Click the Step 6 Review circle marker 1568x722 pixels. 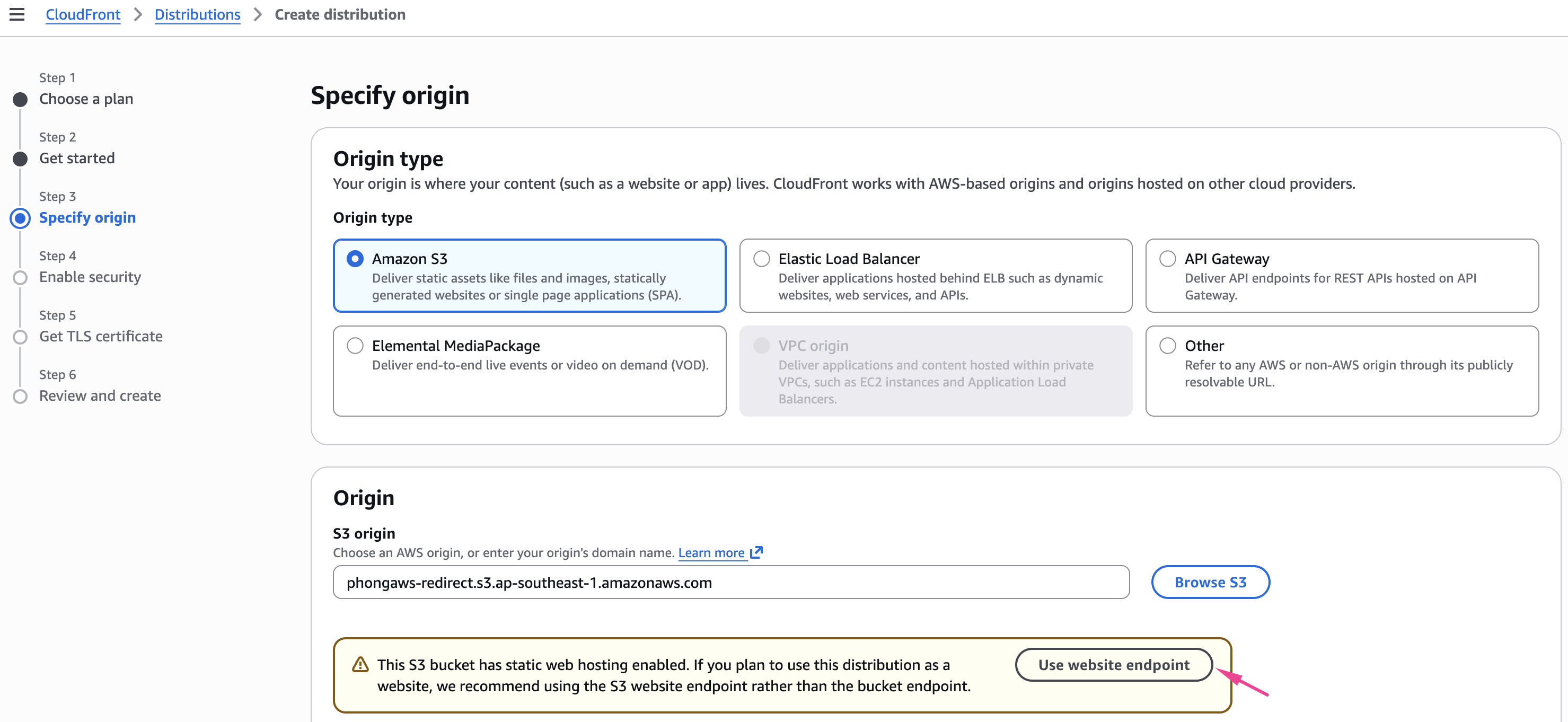click(20, 397)
